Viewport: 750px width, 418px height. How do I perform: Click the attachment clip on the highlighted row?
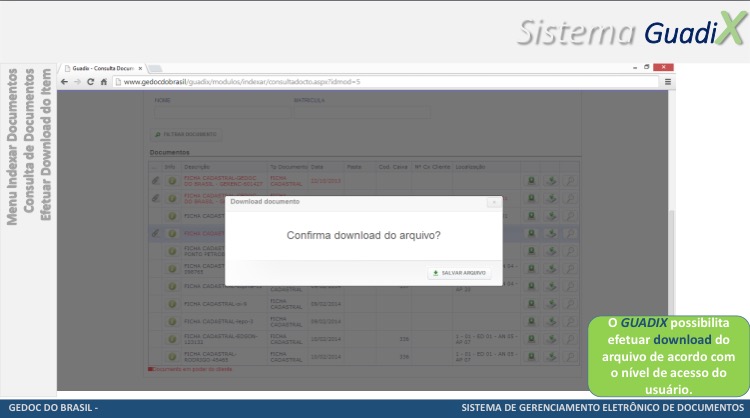(x=155, y=233)
